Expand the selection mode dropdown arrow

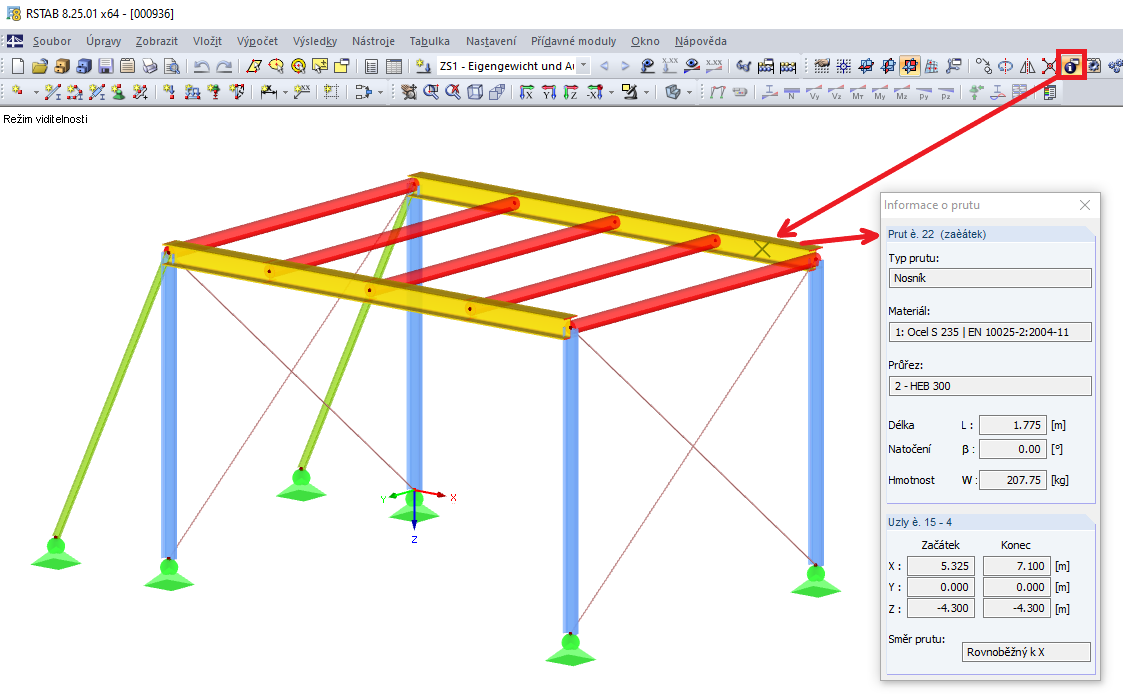click(x=380, y=92)
